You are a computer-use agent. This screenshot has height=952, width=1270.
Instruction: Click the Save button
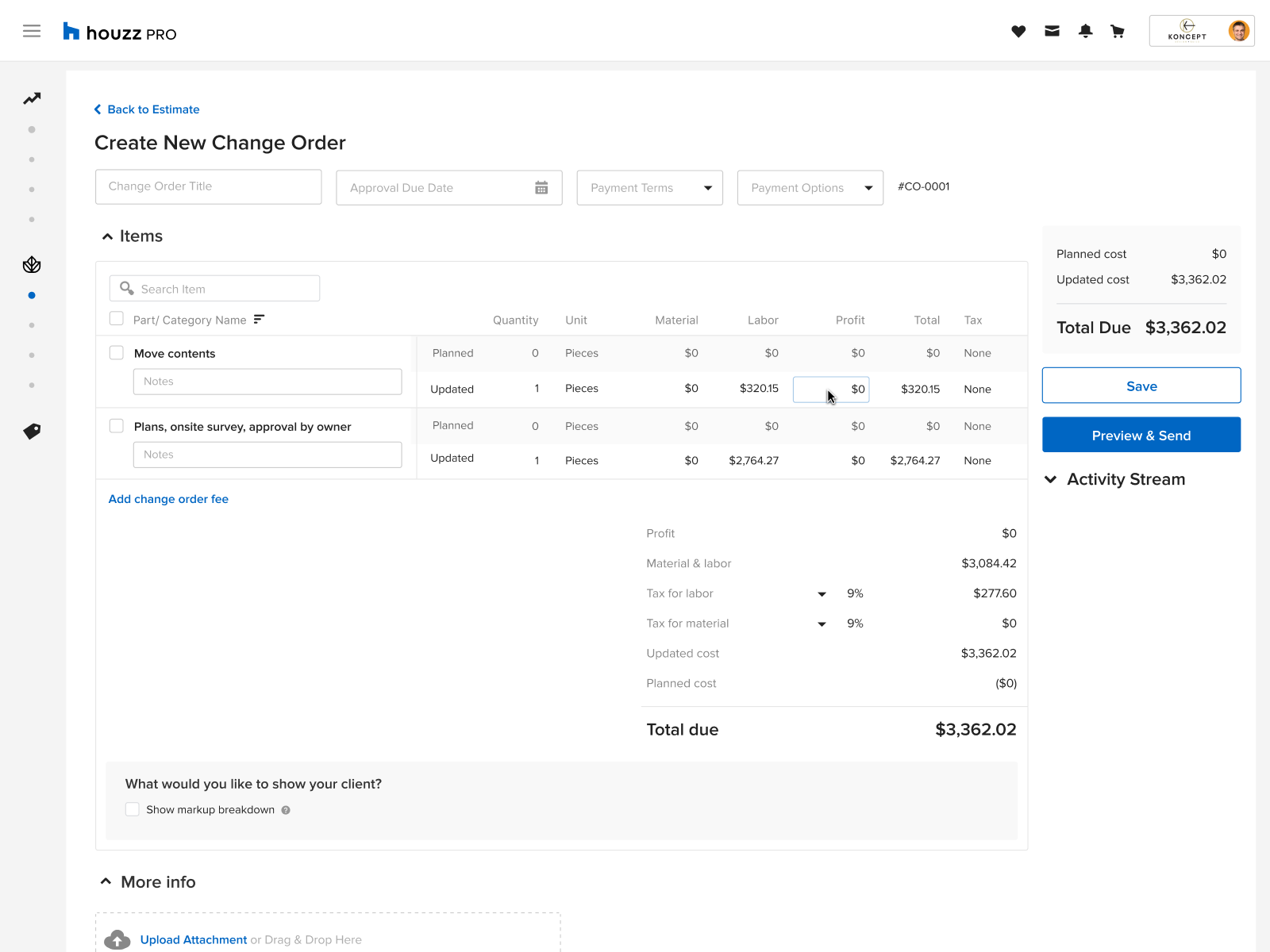click(x=1141, y=386)
